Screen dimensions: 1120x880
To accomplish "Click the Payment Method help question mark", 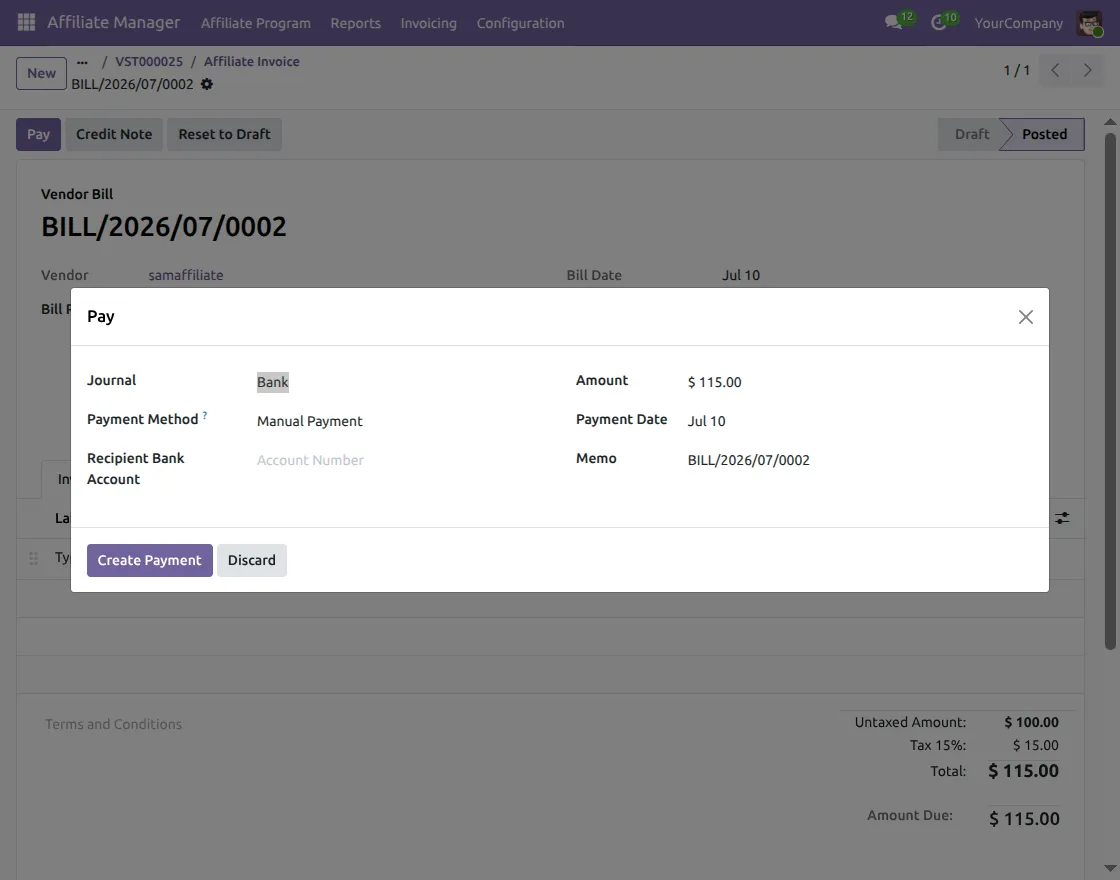I will (x=205, y=415).
